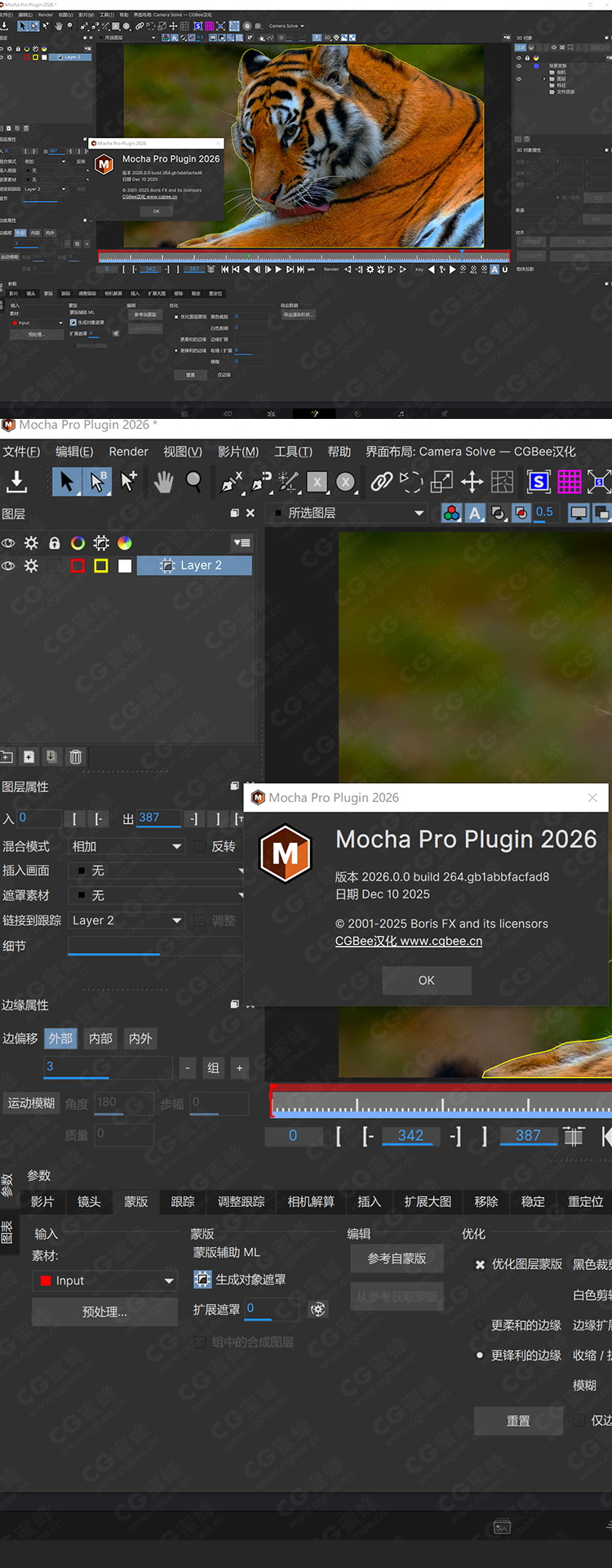The width and height of the screenshot is (612, 1568).
Task: Open the Render menu
Action: pyautogui.click(x=128, y=452)
